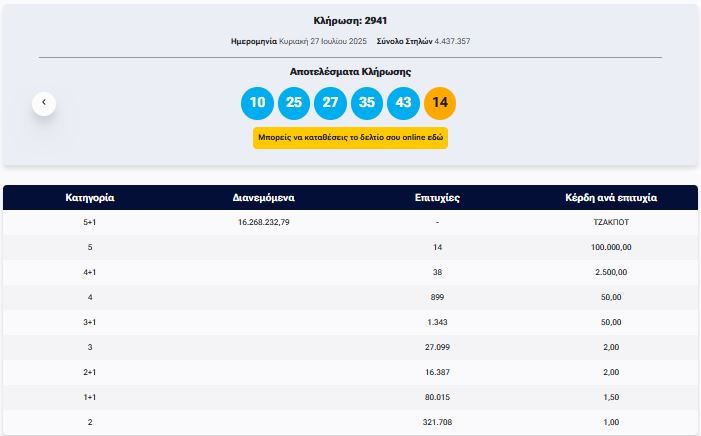Select the 100.000,00 winnings cell
The width and height of the screenshot is (701, 436).
pos(611,247)
